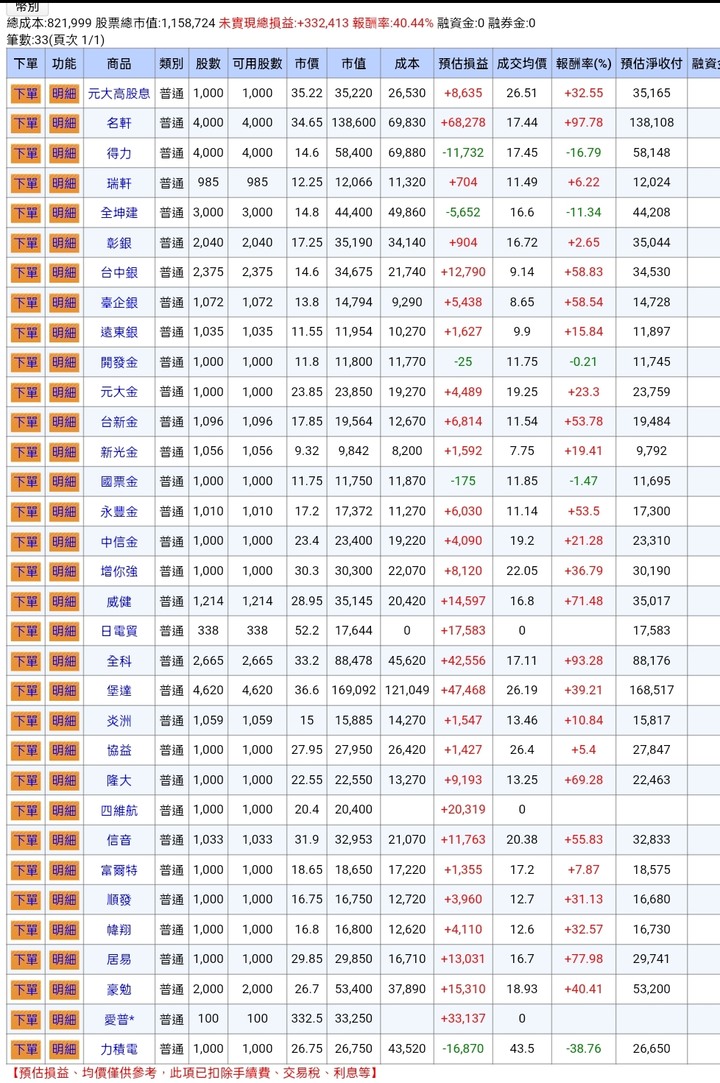Open 明細 for 開發金 row

point(64,363)
